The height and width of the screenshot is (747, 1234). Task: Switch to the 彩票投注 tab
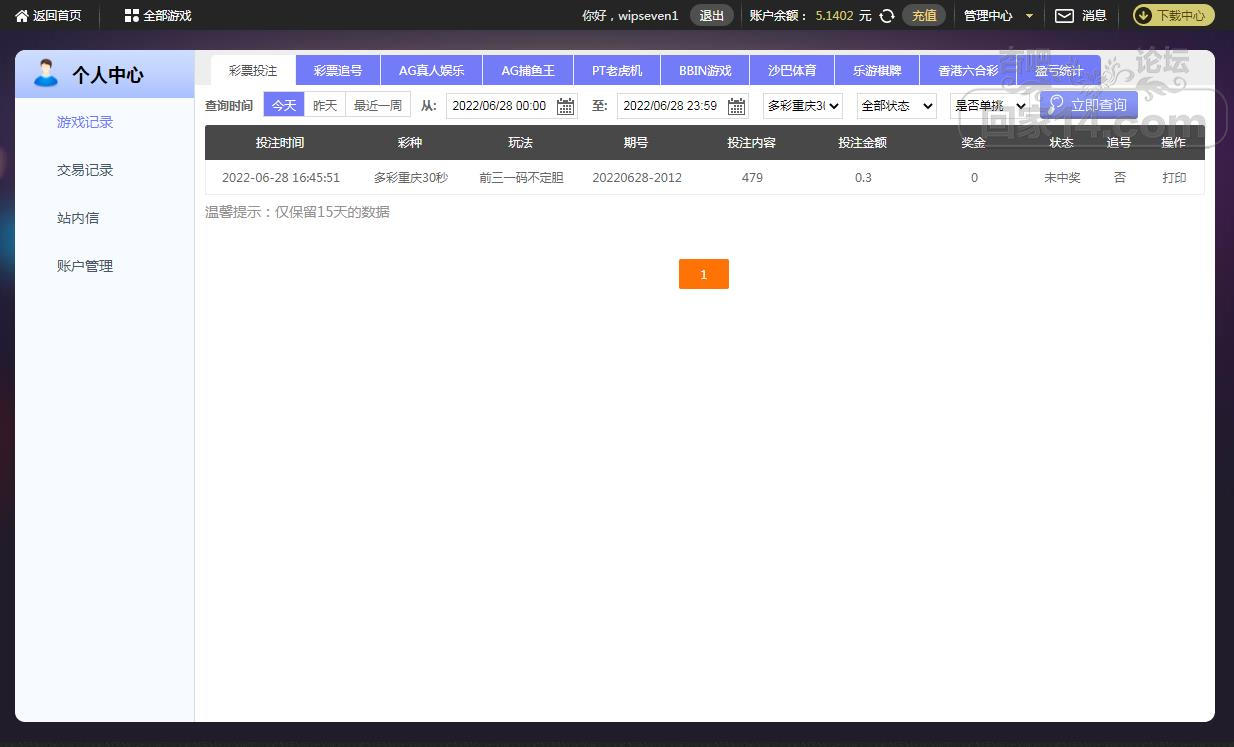point(253,71)
